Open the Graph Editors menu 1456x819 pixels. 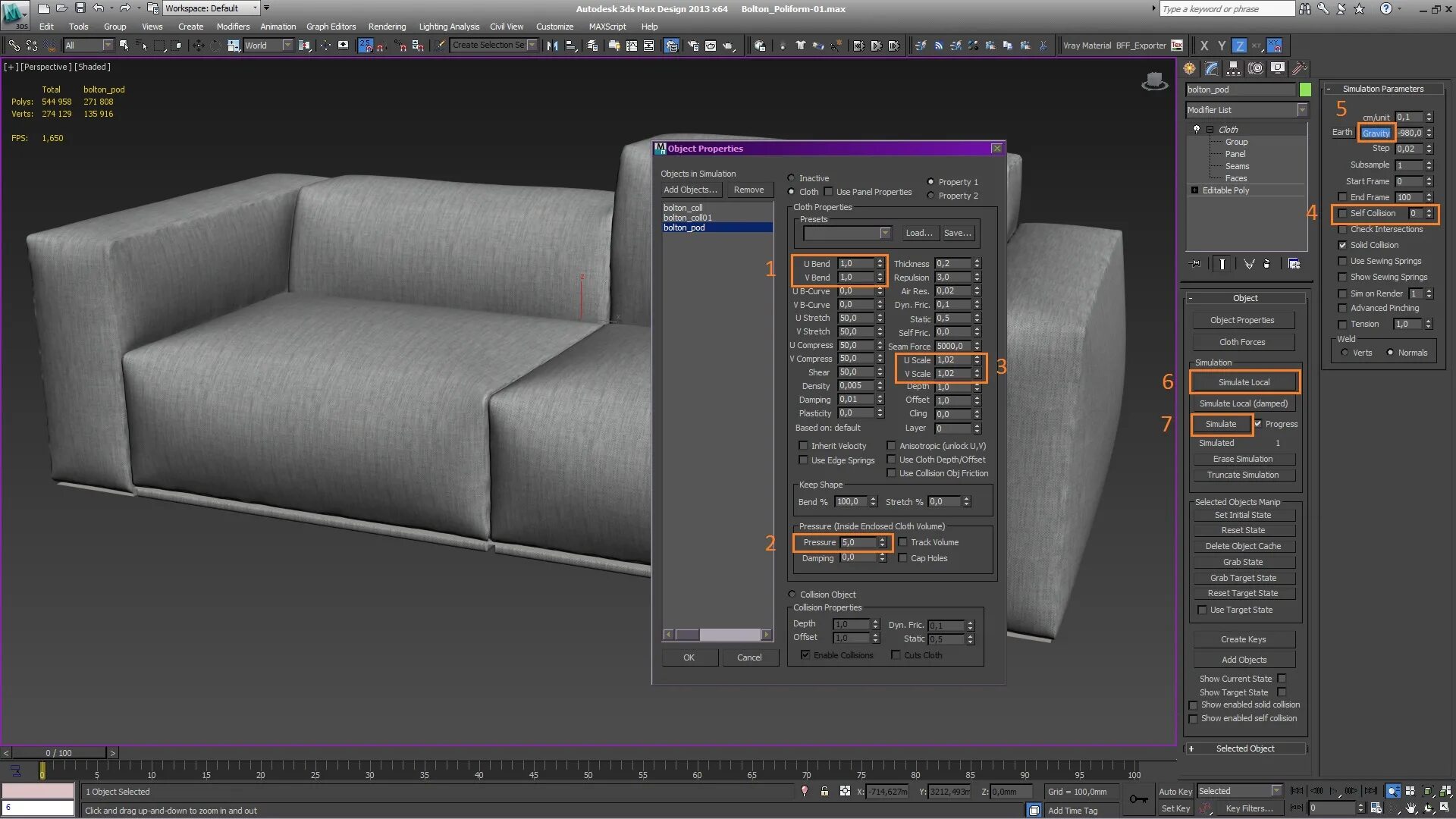tap(331, 27)
